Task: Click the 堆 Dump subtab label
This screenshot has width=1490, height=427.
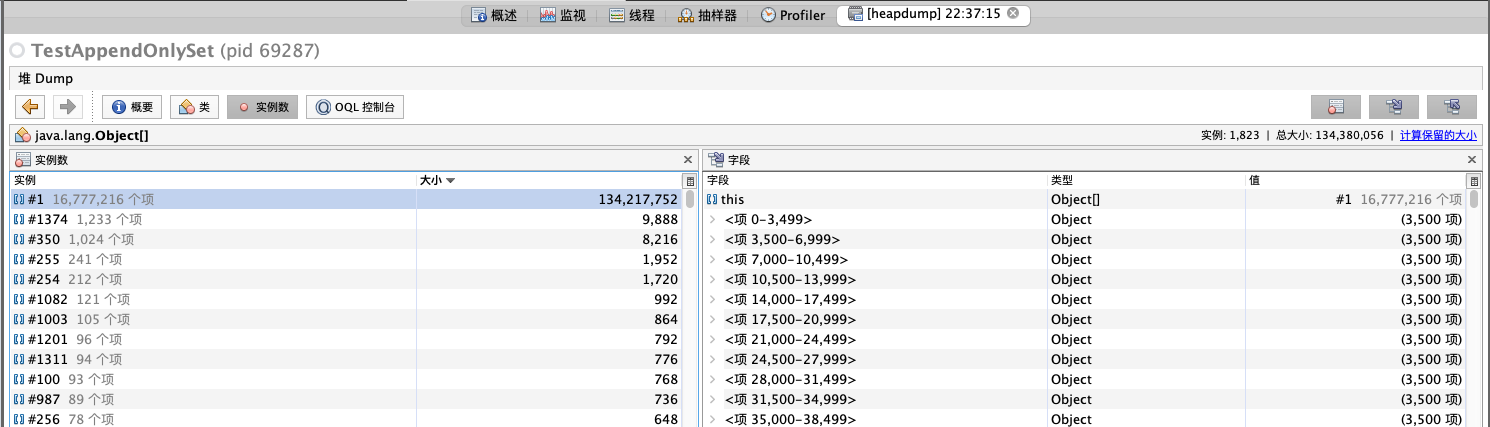Action: [x=46, y=78]
